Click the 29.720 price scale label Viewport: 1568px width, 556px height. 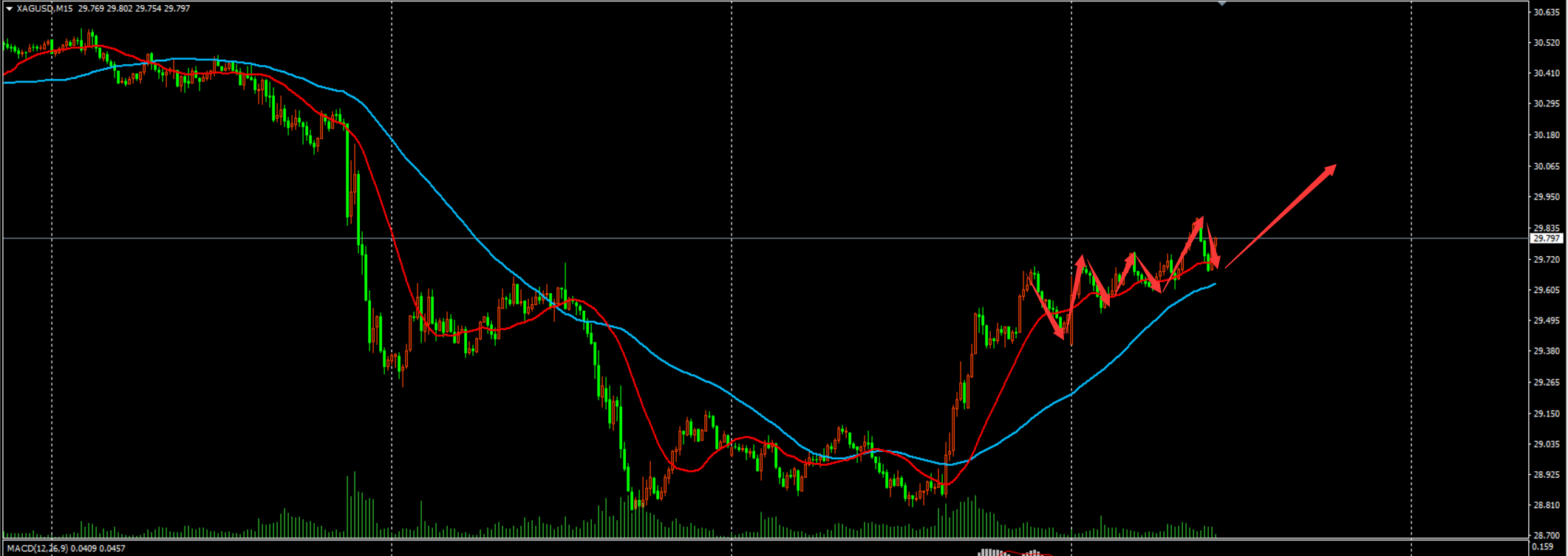(x=1546, y=259)
